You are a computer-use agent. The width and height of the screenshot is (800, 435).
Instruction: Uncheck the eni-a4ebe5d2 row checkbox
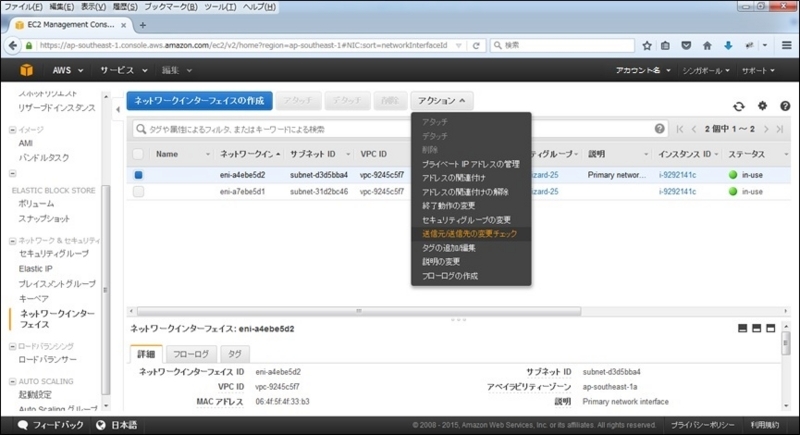[x=138, y=175]
